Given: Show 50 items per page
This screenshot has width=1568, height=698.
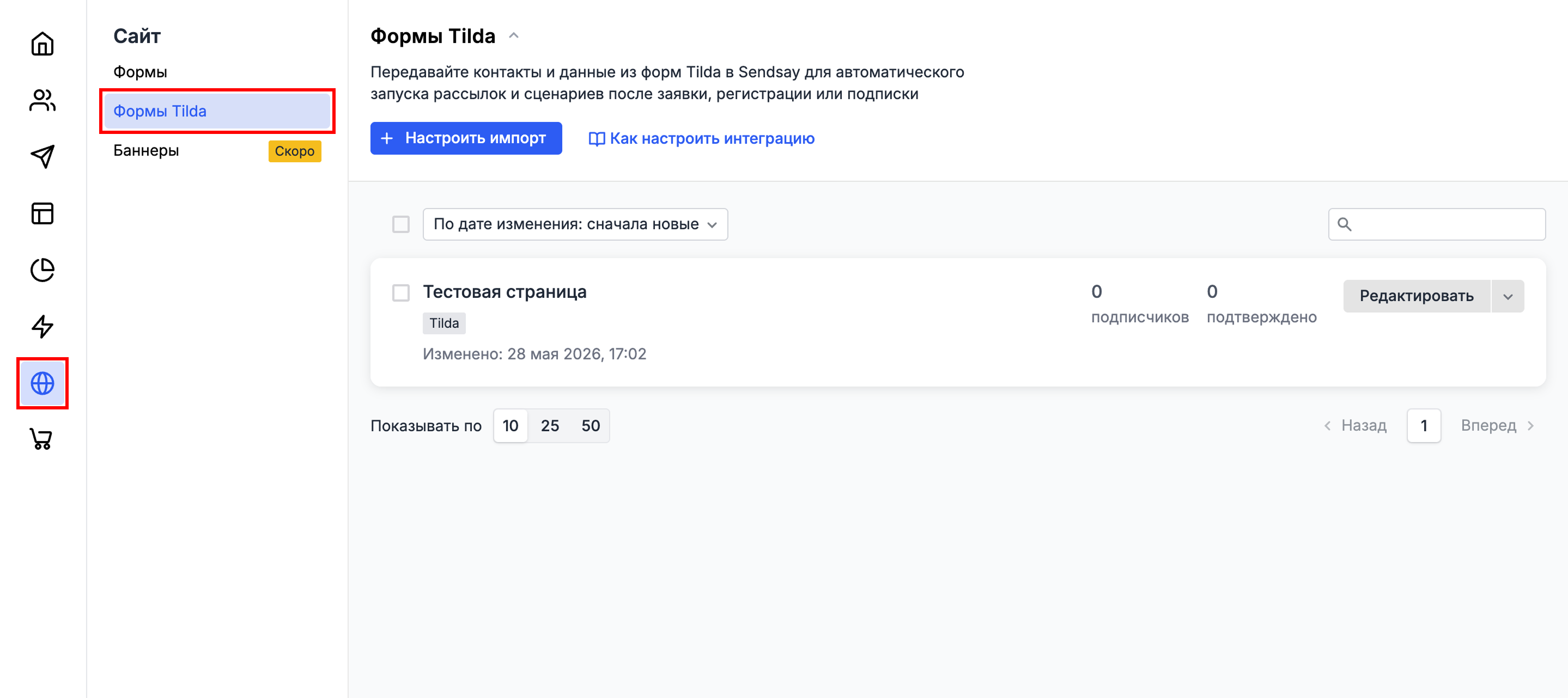Looking at the screenshot, I should pyautogui.click(x=591, y=426).
